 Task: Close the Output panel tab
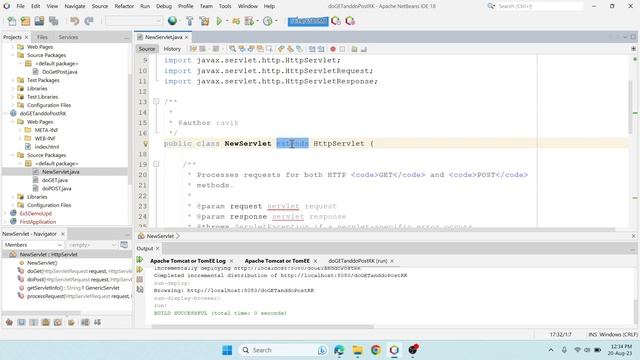[x=158, y=249]
